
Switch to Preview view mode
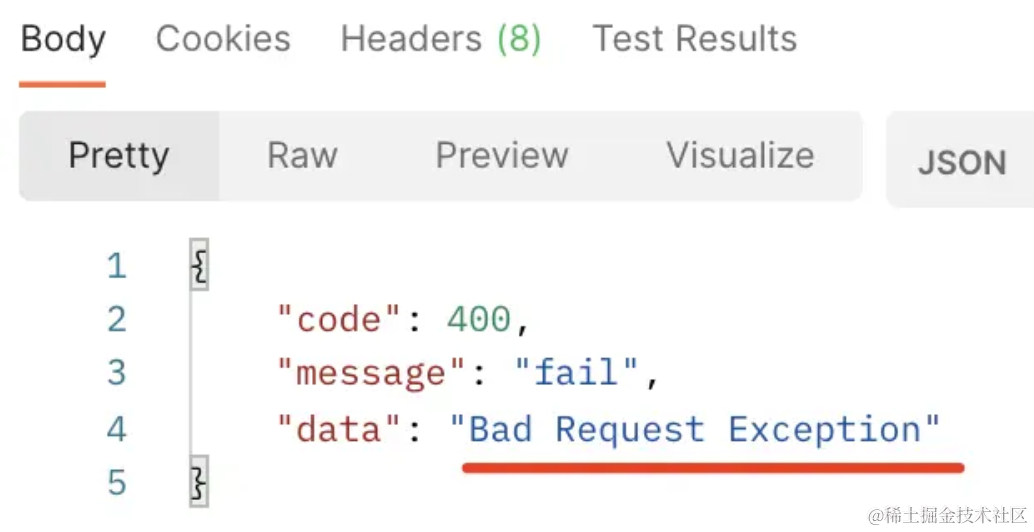pyautogui.click(x=502, y=156)
